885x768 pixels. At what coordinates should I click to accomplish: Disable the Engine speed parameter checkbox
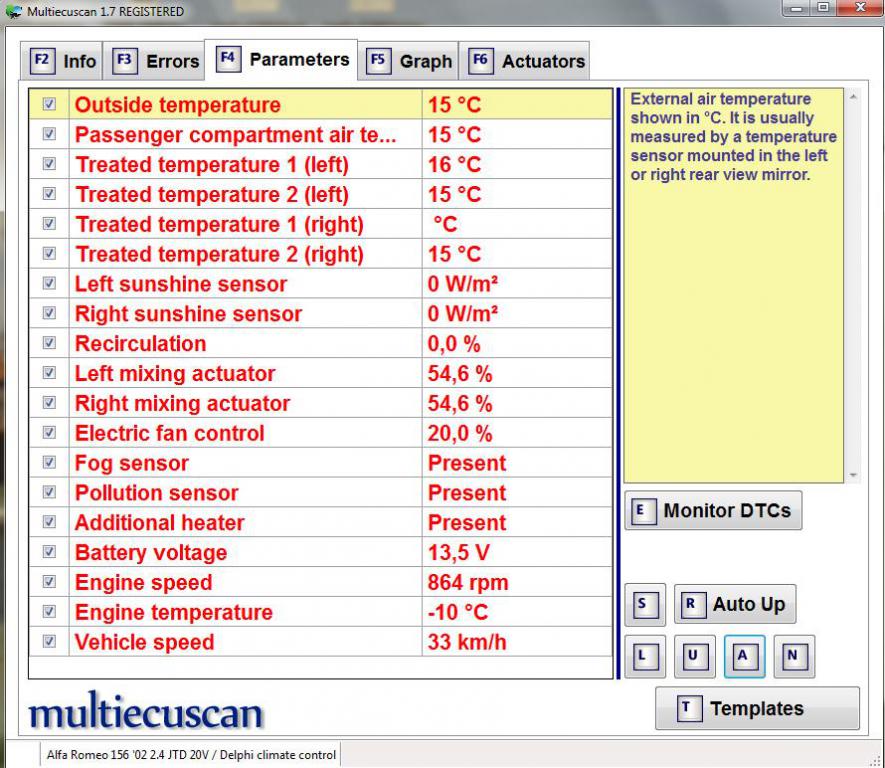(49, 582)
